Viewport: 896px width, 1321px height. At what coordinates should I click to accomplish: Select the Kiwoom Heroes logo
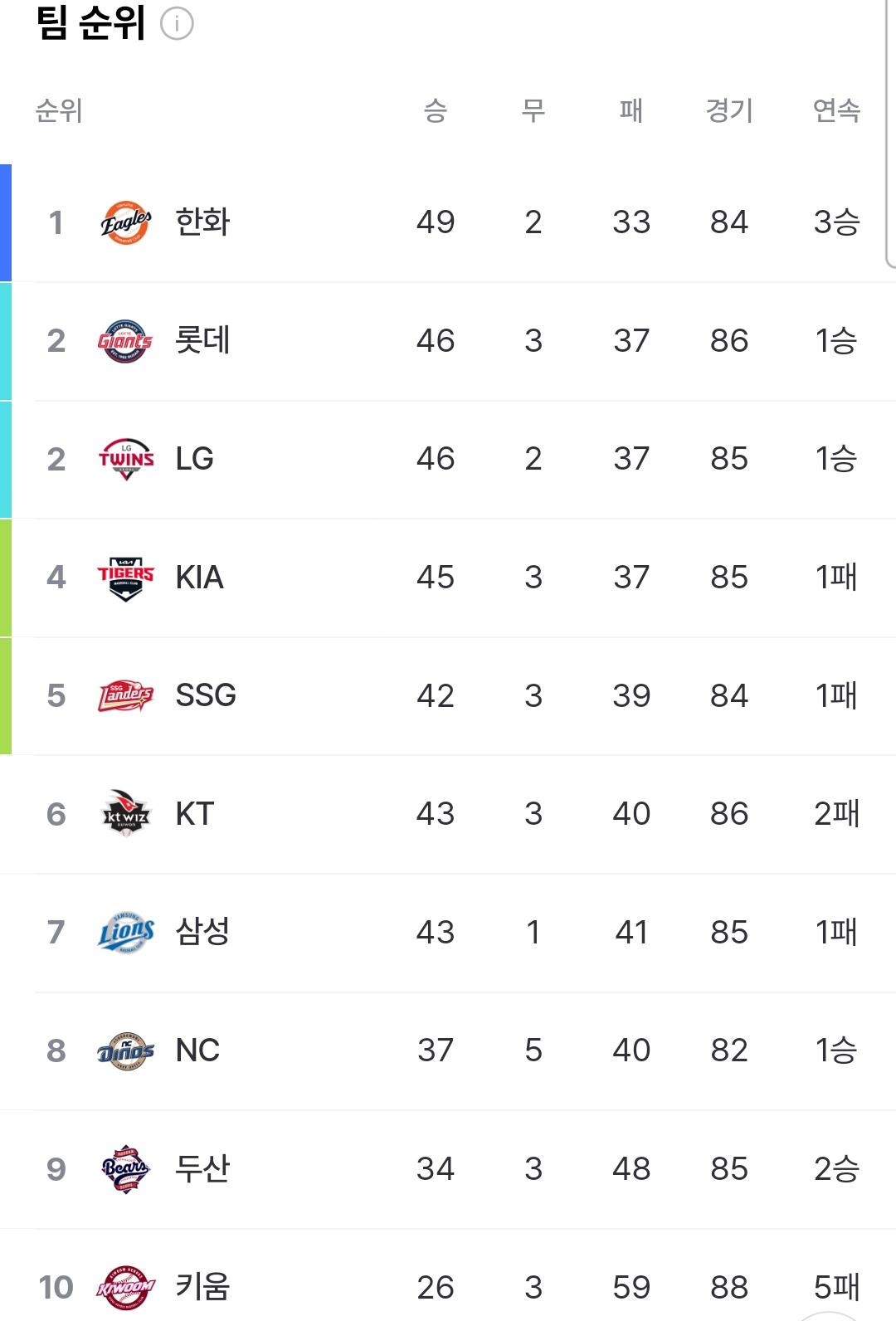tap(126, 1288)
